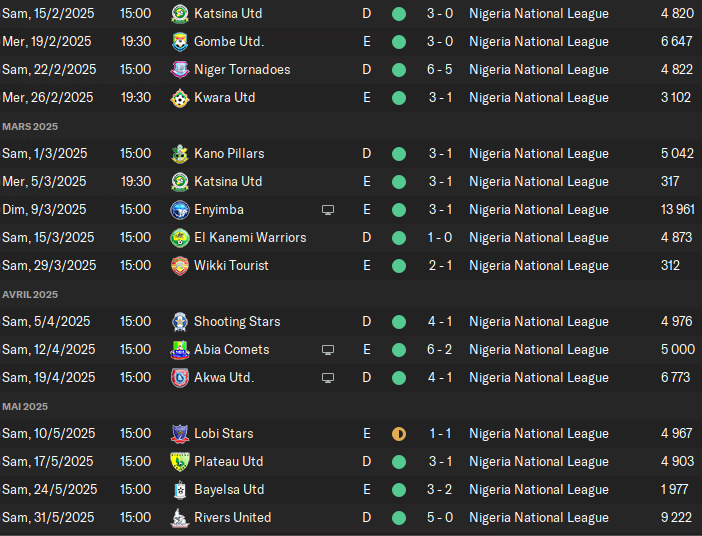This screenshot has width=702, height=536.
Task: Click the Shooting Stars club badge
Action: [180, 322]
